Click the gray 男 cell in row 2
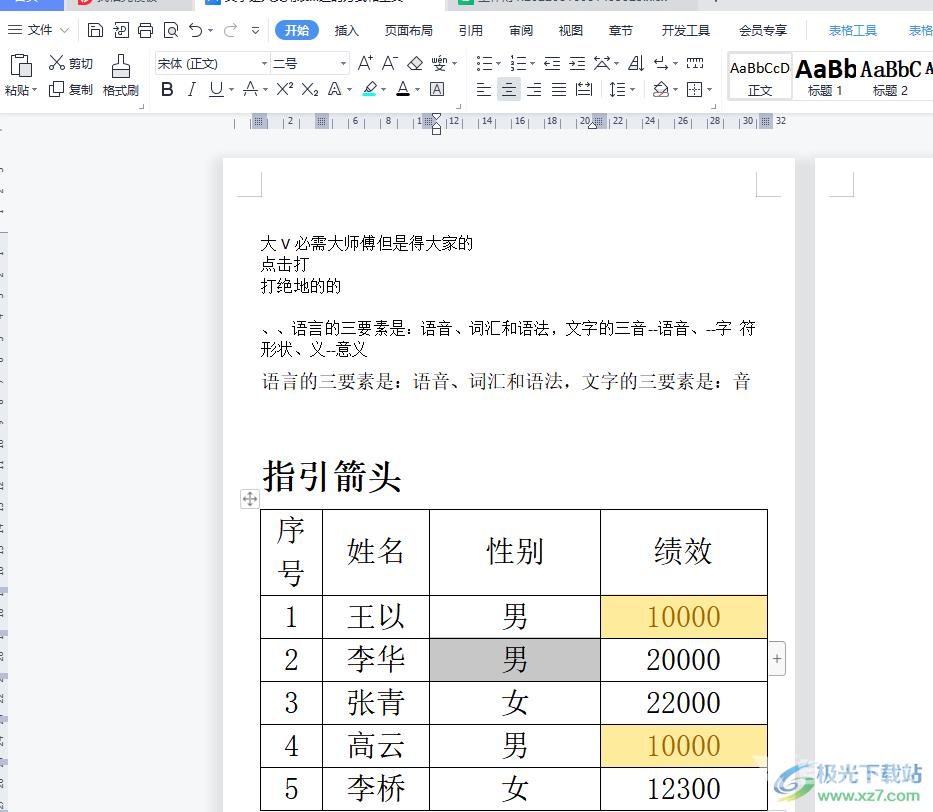 pyautogui.click(x=515, y=660)
